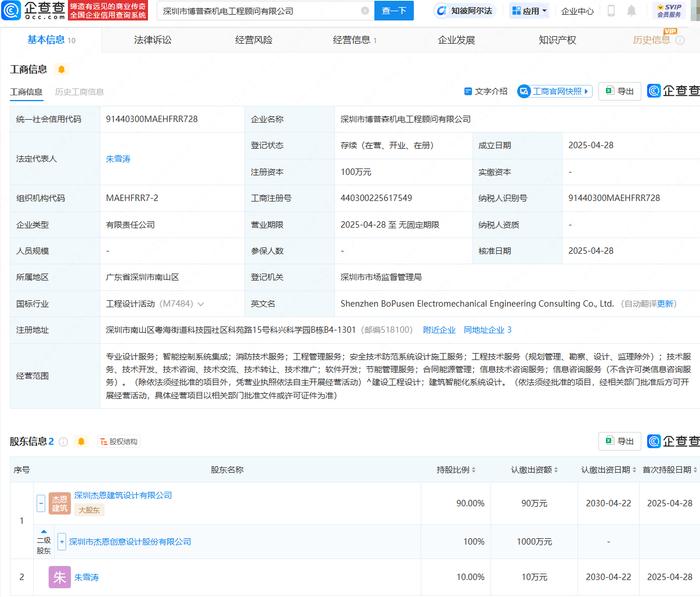Open 同地址企业 3 link
This screenshot has height=597, width=700.
[x=488, y=330]
